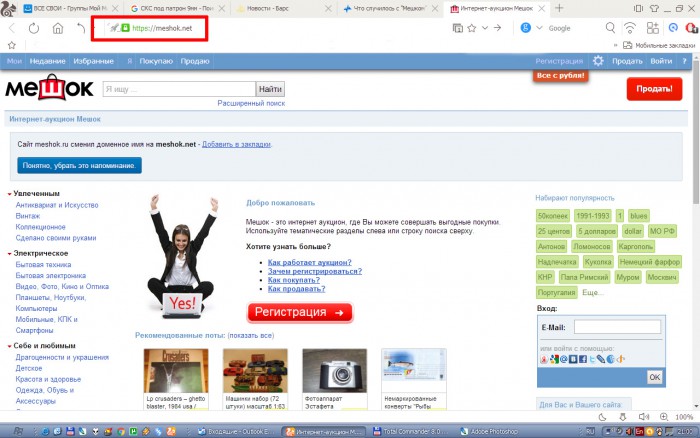This screenshot has height=438, width=700.
Task: Click red Продать! button
Action: pos(654,88)
